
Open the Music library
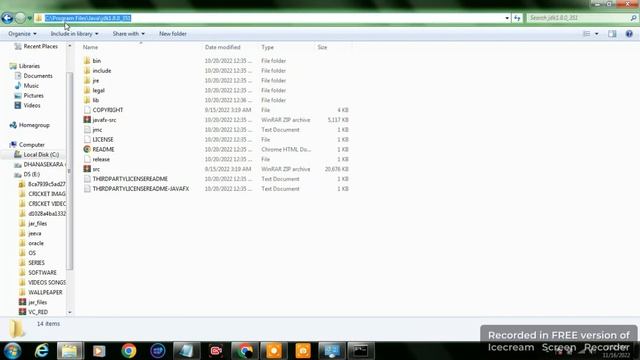31,86
